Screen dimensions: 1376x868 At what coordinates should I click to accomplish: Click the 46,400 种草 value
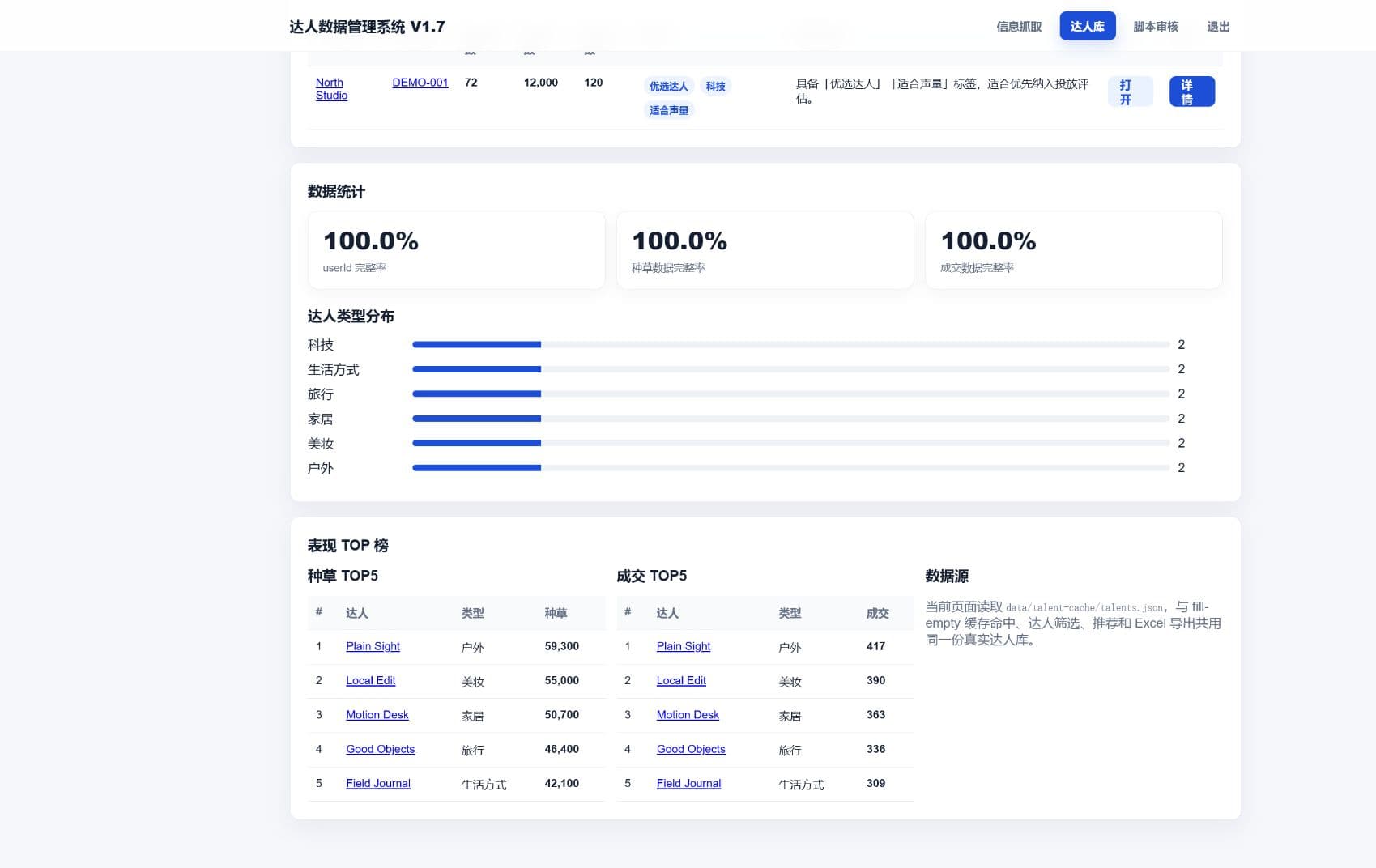(562, 749)
